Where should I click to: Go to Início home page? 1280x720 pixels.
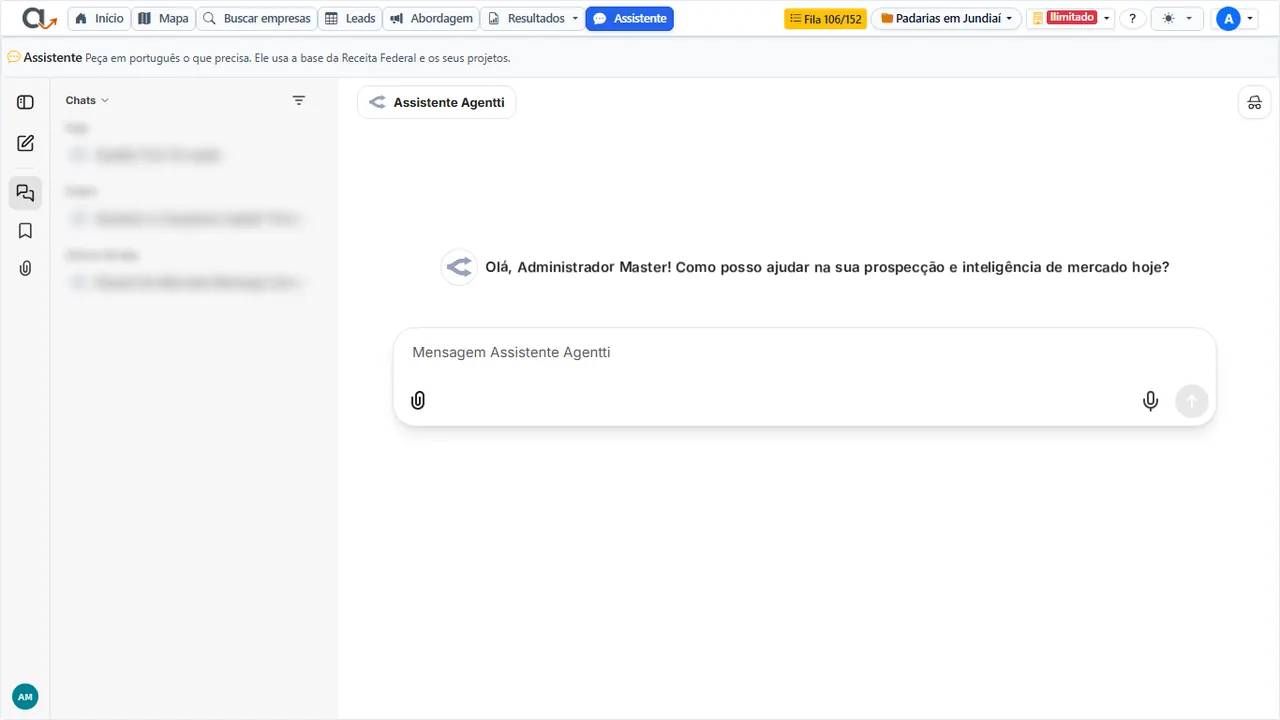[x=100, y=19]
